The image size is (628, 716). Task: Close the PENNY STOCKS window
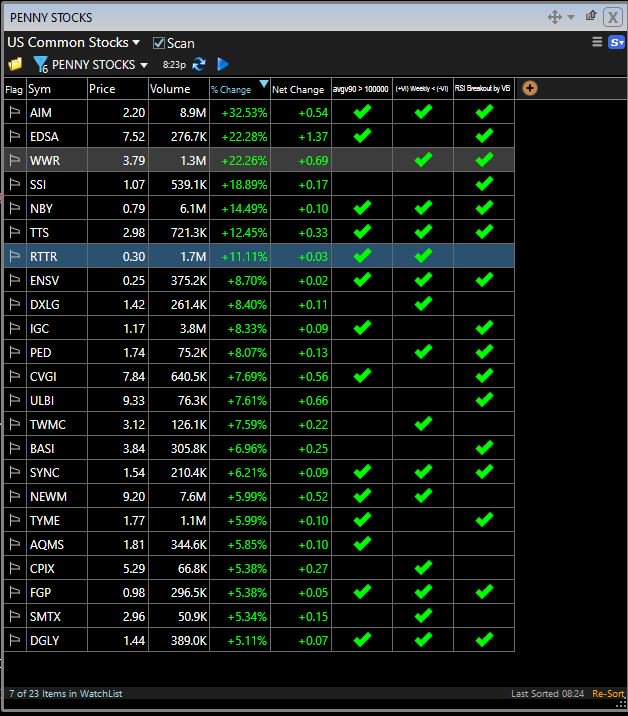(x=613, y=18)
